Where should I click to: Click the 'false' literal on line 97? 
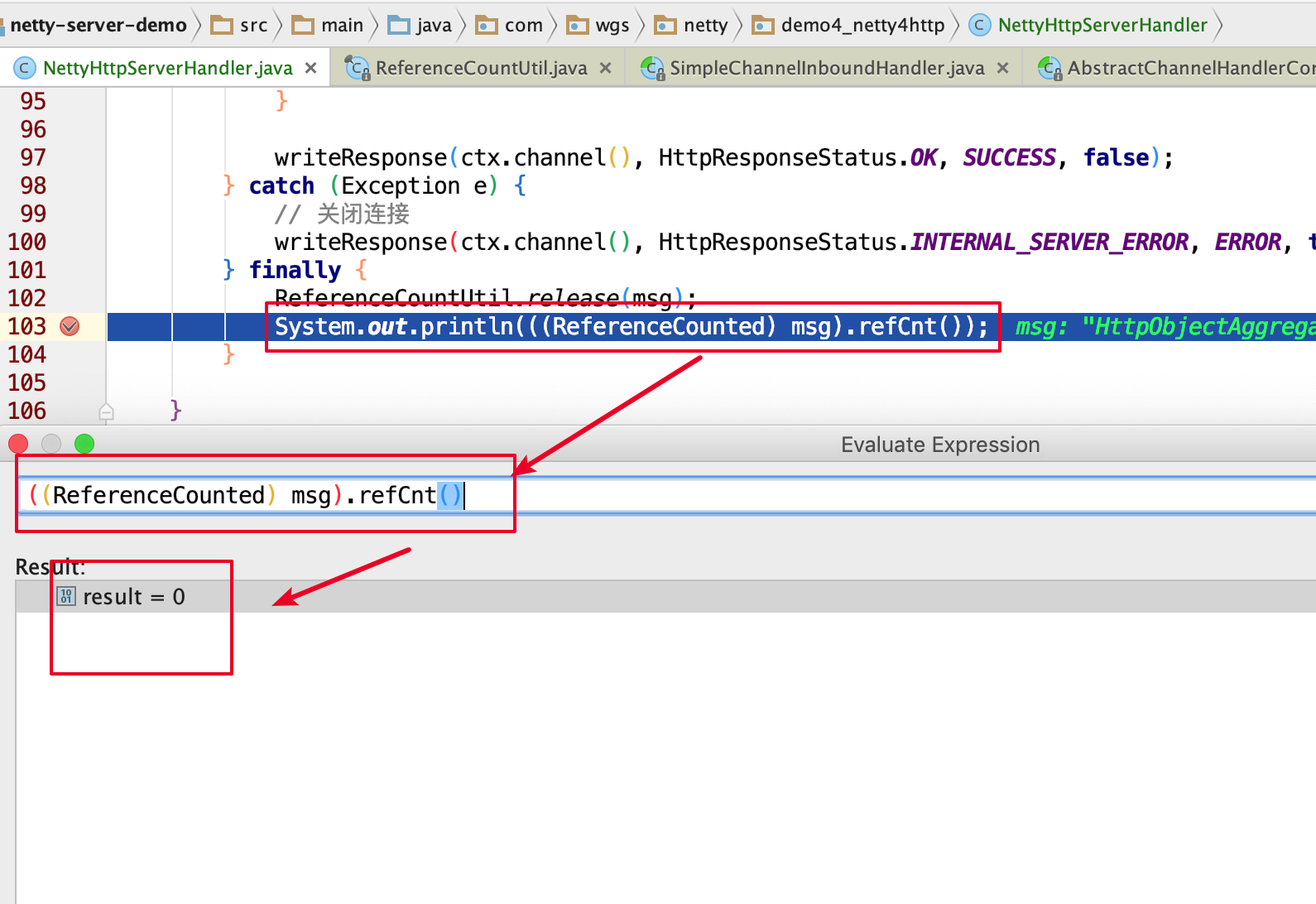click(x=1117, y=157)
